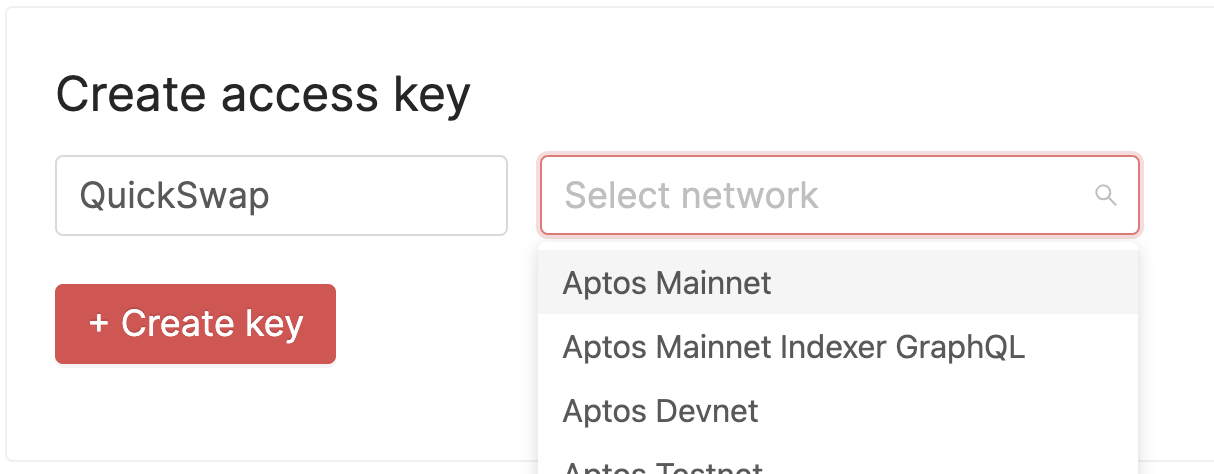Select the Aptos Mainnet option
The height and width of the screenshot is (474, 1214).
click(667, 283)
